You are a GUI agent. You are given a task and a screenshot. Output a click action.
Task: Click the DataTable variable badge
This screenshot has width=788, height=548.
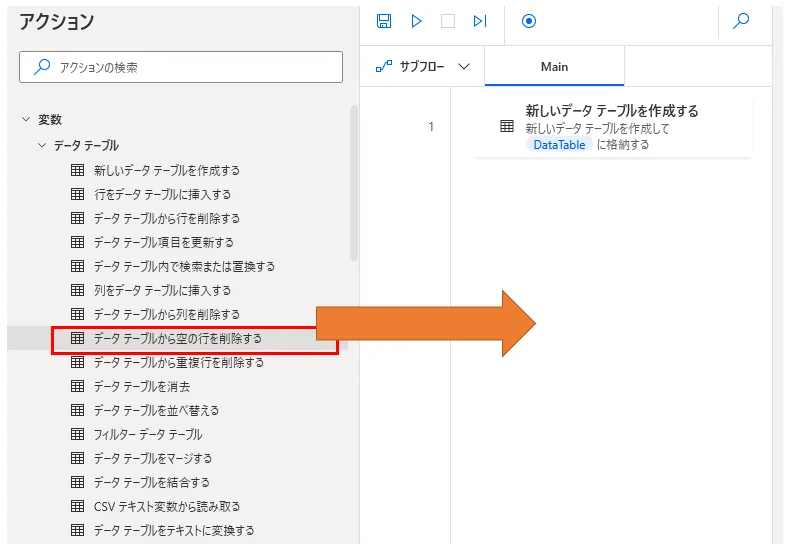[x=559, y=145]
